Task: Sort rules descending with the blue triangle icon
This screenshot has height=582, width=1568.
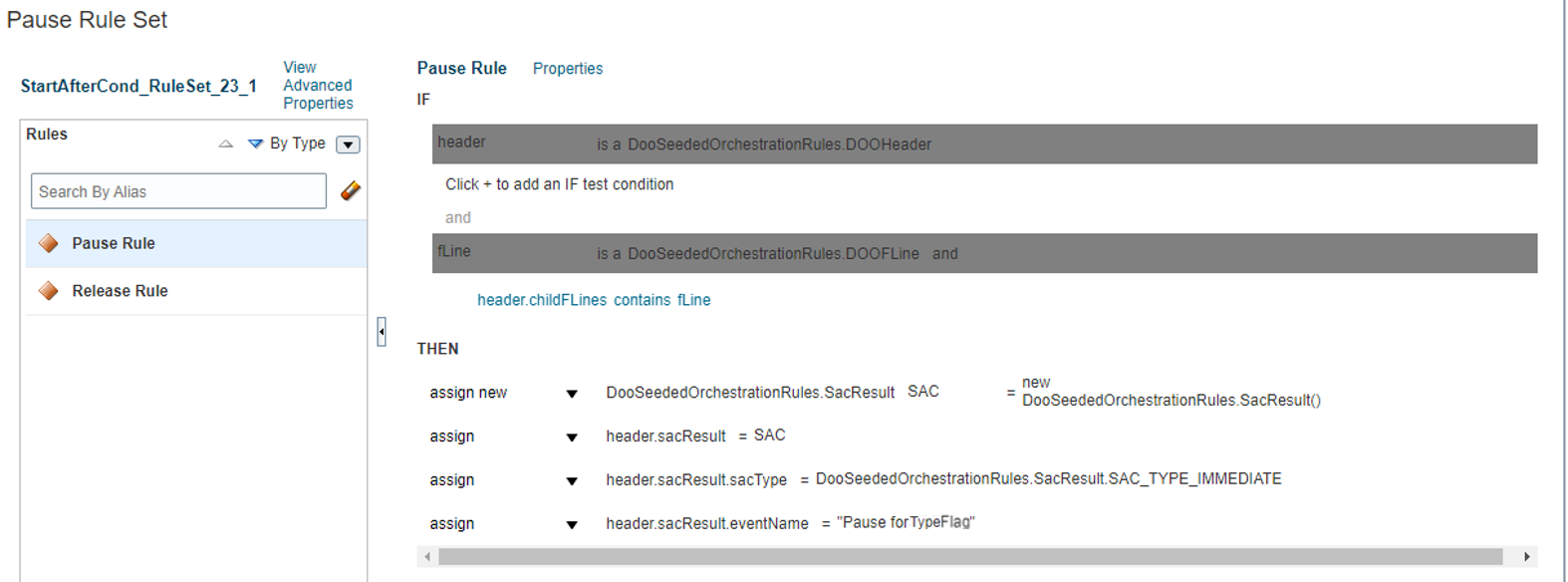Action: (x=256, y=143)
